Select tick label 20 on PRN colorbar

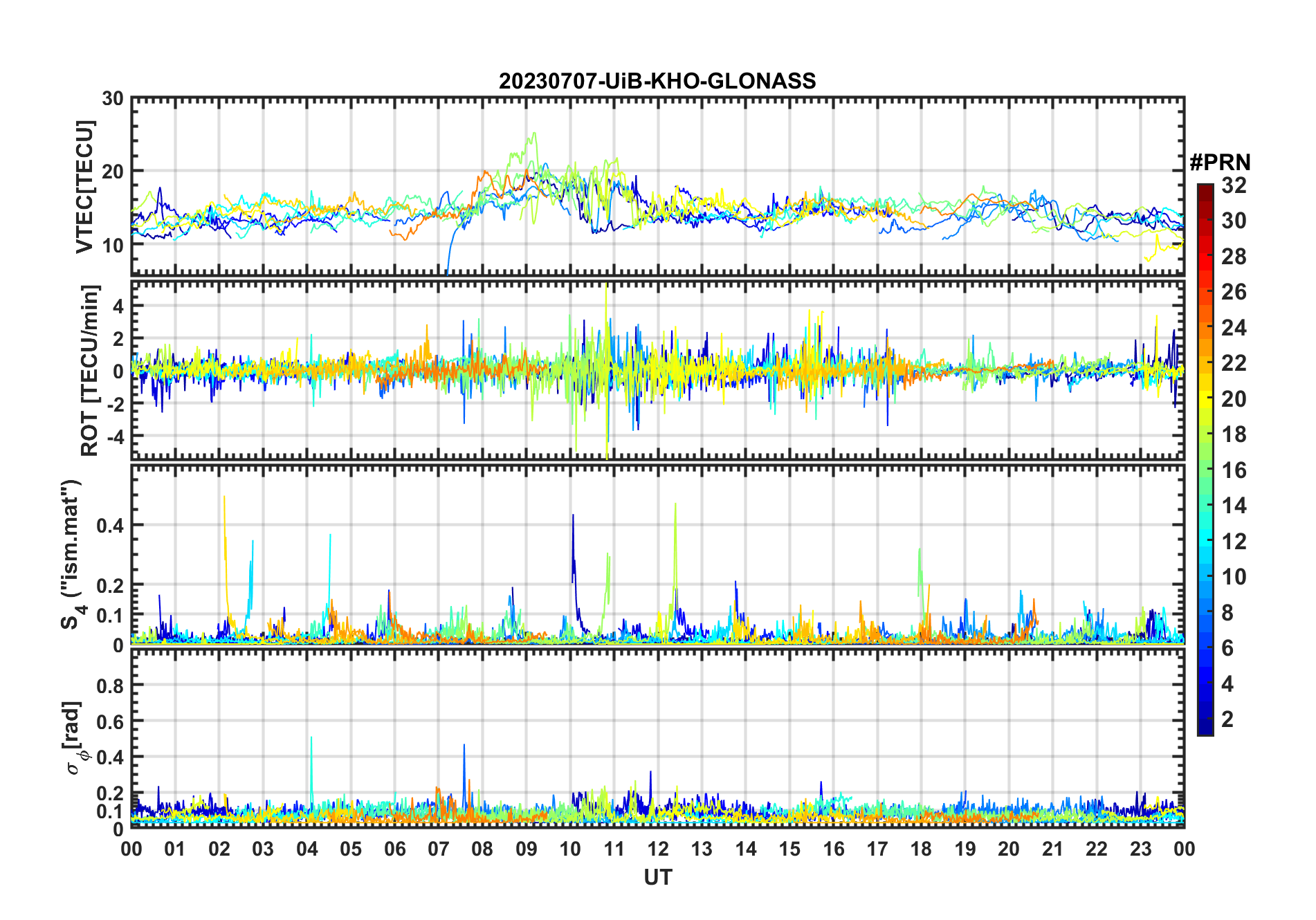[1234, 399]
